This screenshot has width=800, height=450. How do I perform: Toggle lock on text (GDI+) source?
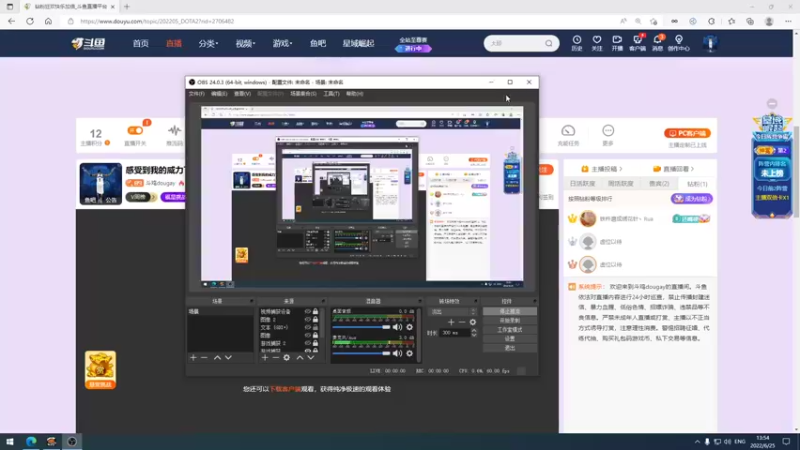315,328
